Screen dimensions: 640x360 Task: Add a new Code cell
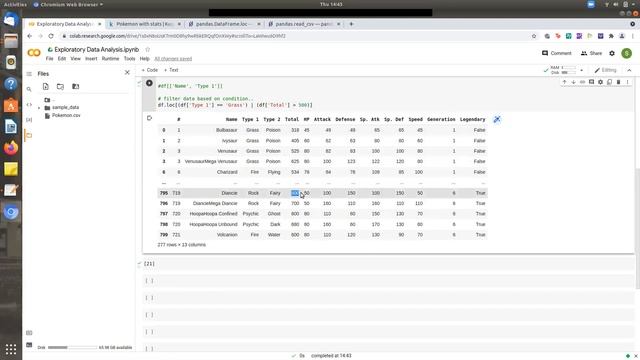click(150, 70)
